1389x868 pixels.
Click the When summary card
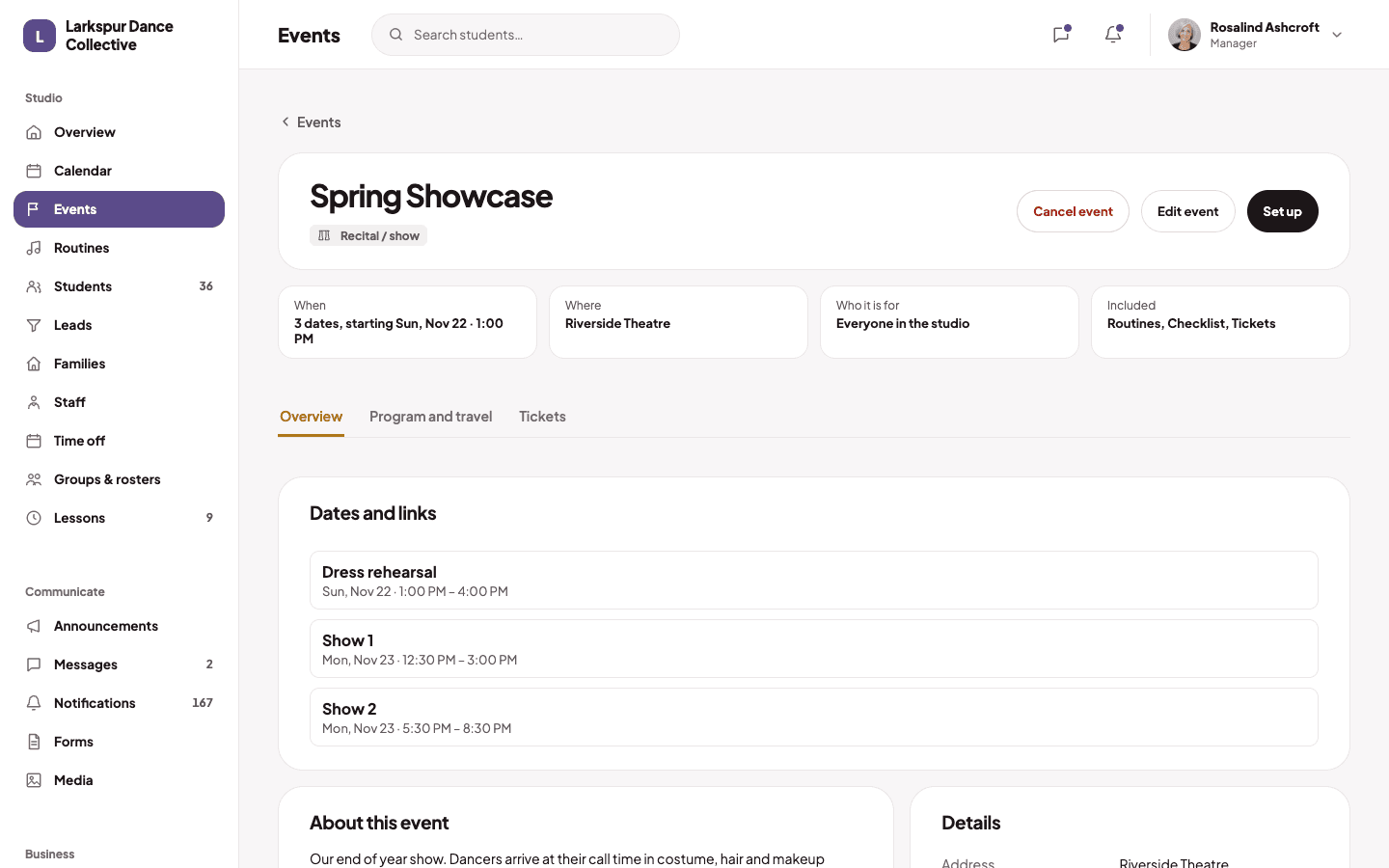coord(407,322)
